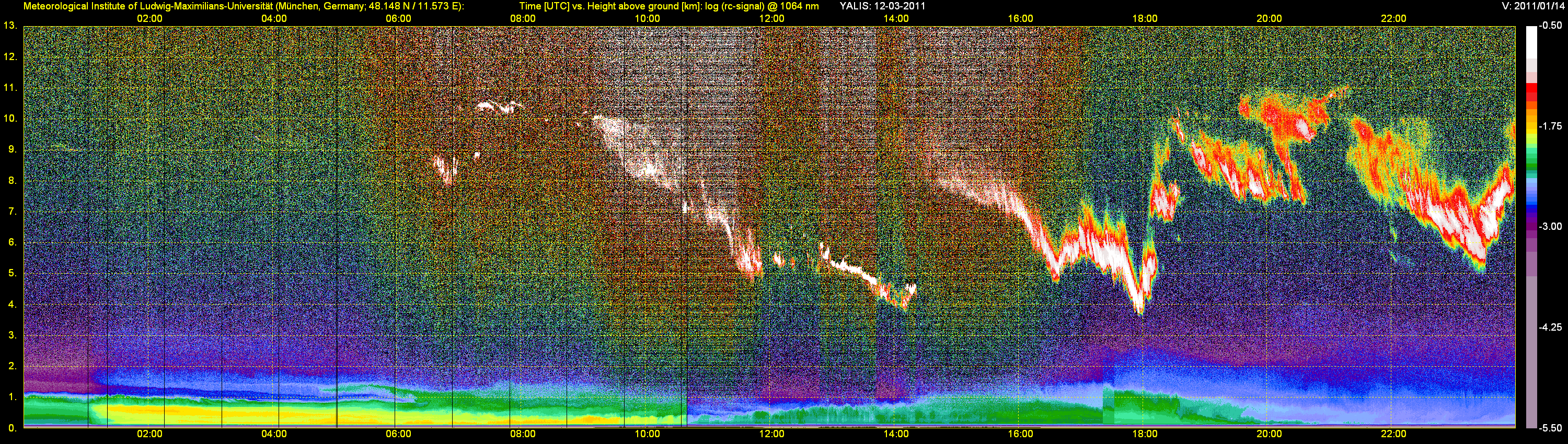1568x444 pixels.
Task: Click the 2. height axis label
Action: click(x=12, y=366)
